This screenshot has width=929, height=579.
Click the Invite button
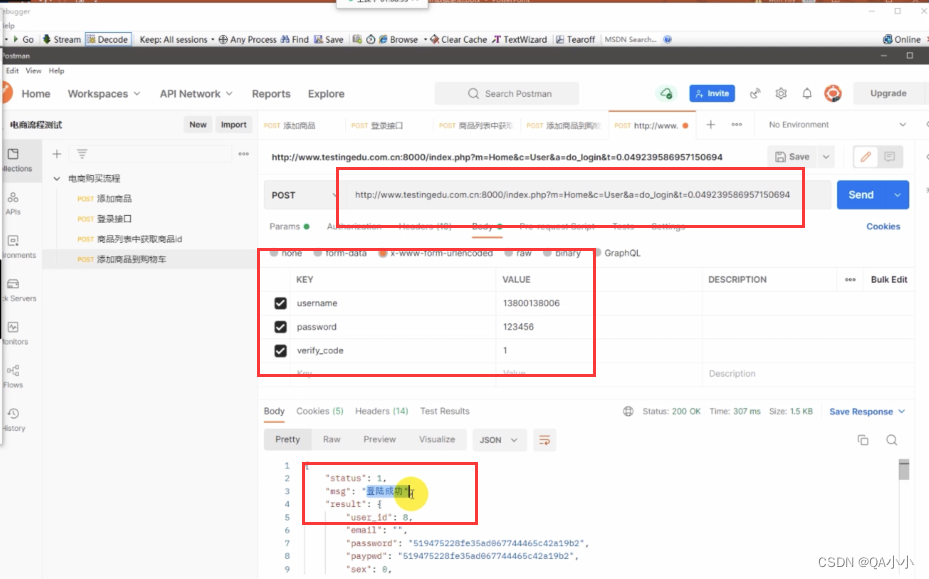[x=712, y=94]
